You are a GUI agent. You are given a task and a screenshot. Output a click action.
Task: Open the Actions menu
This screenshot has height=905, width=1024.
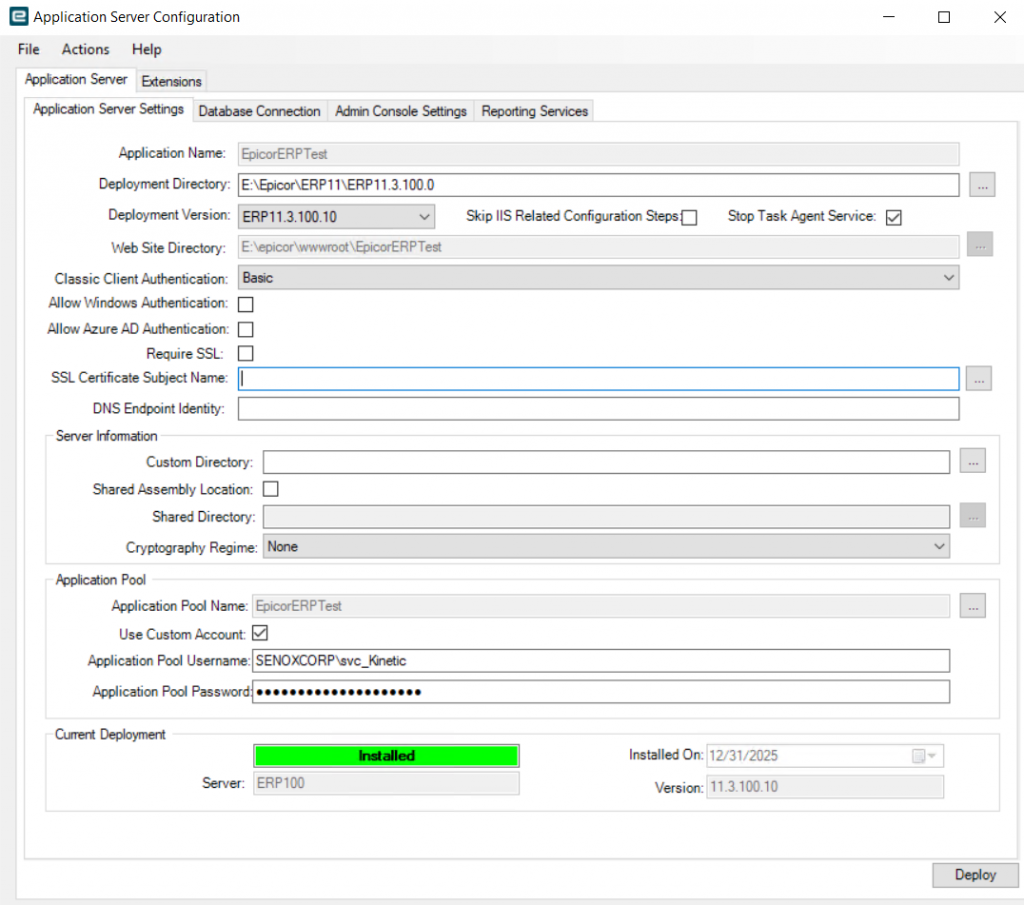click(x=85, y=49)
